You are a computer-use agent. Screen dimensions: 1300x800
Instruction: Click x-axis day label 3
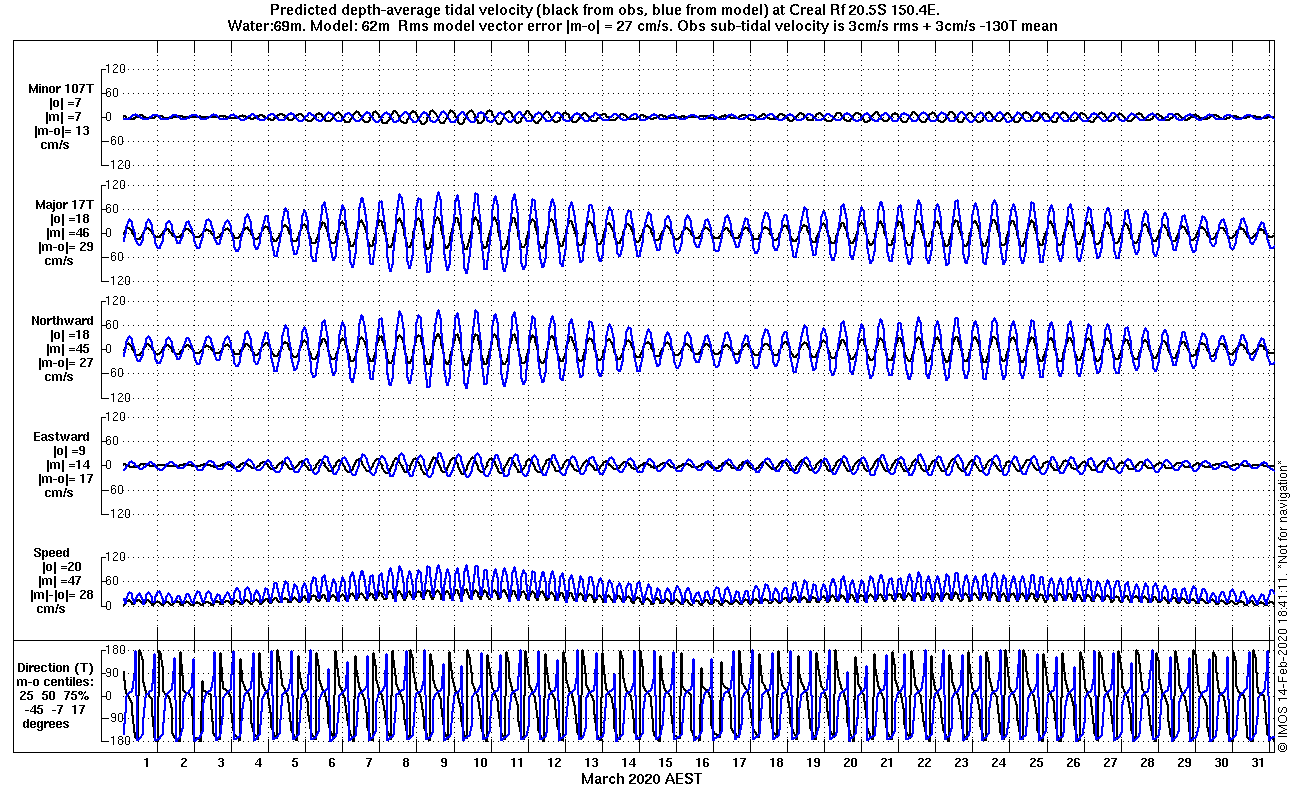pos(220,763)
